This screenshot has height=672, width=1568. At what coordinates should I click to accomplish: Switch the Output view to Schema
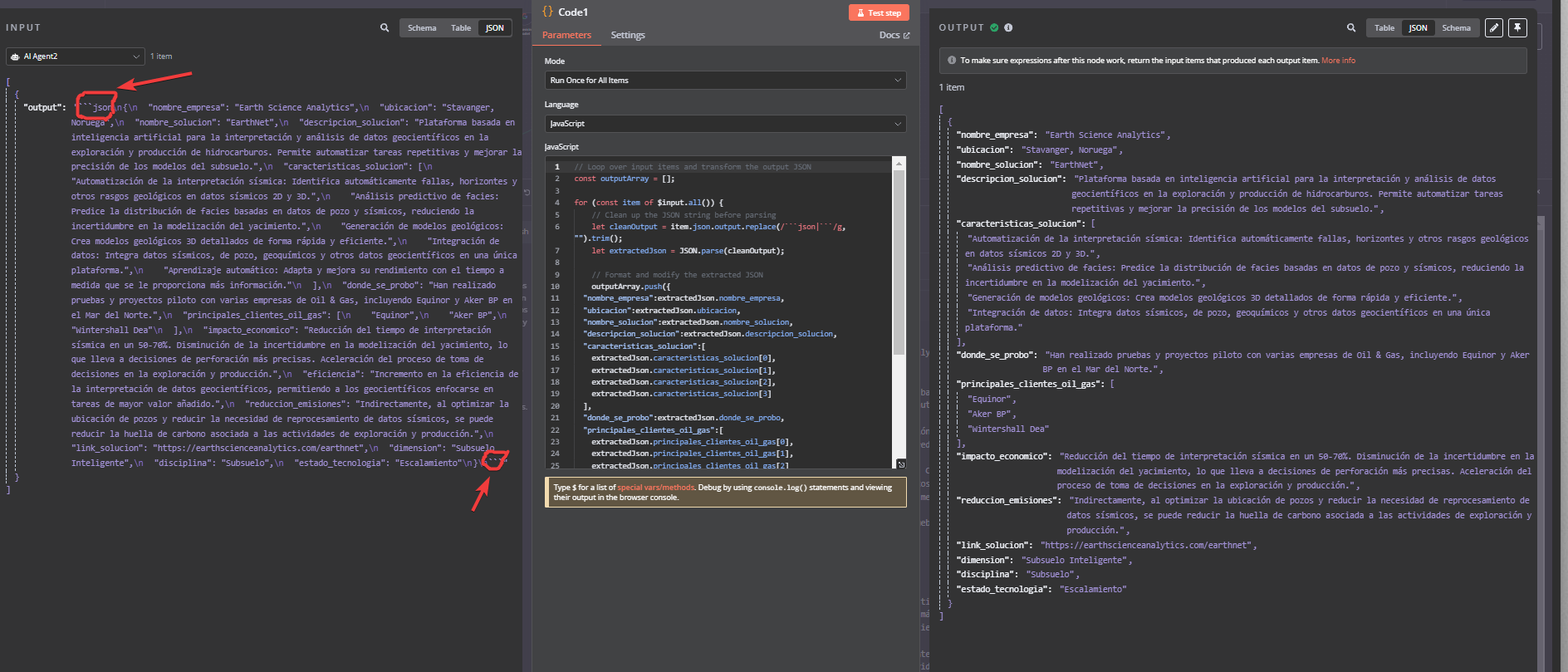point(1456,28)
